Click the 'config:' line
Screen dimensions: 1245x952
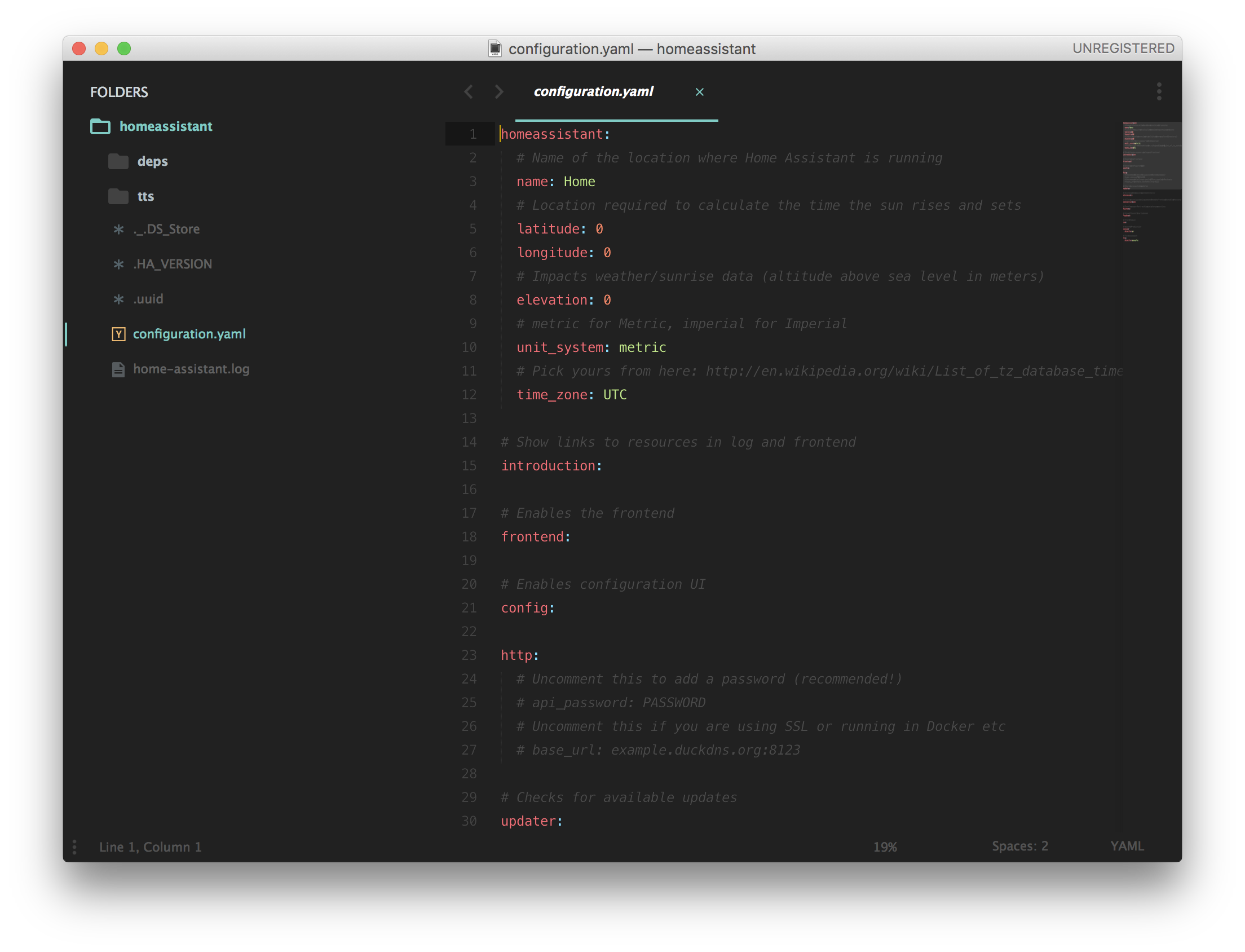[528, 608]
